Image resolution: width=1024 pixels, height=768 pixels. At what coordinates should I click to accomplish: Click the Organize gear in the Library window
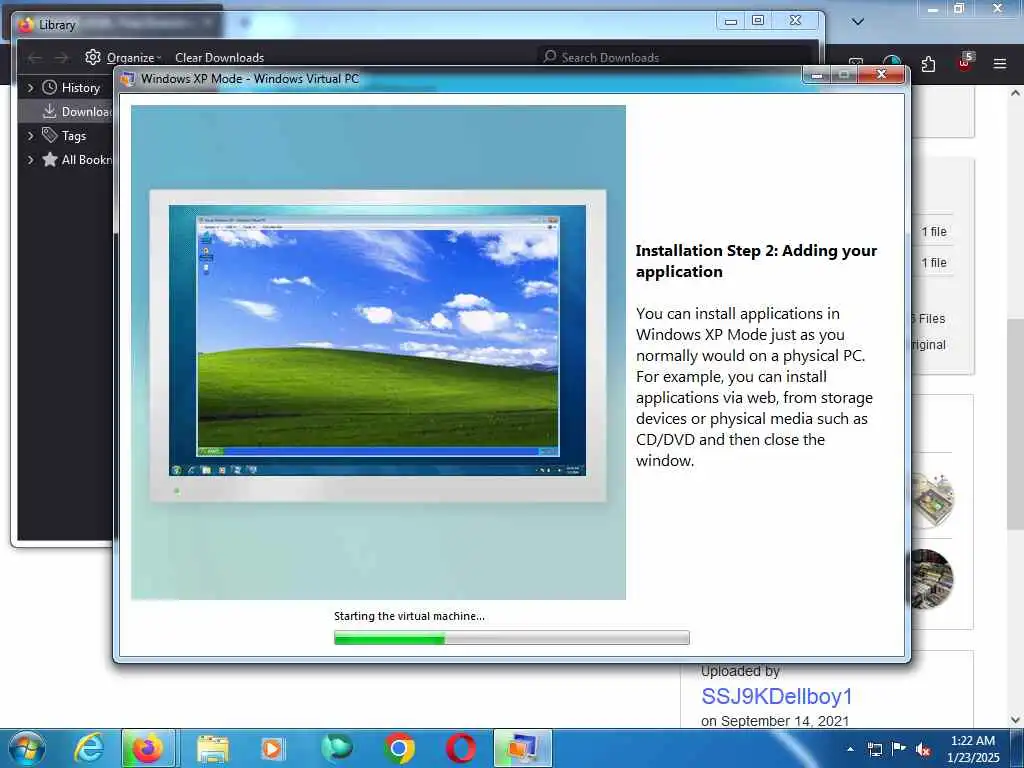pos(93,57)
